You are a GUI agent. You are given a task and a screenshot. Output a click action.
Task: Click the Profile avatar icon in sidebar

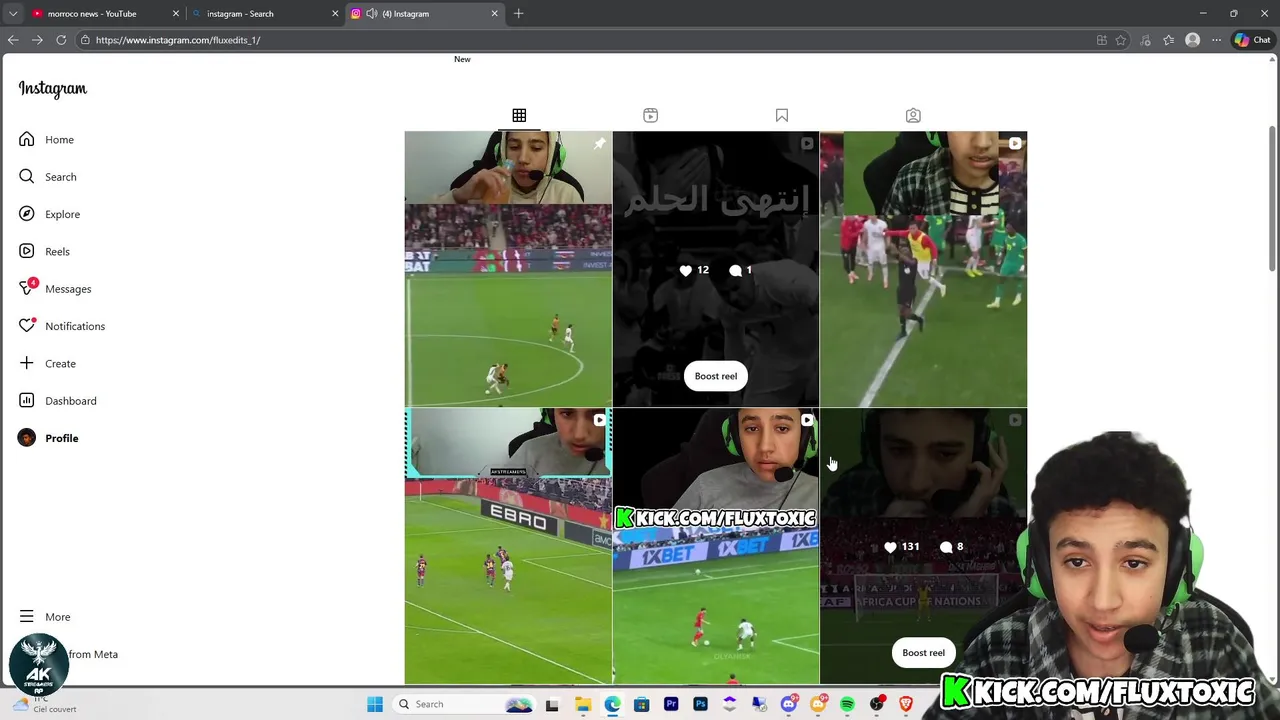tap(26, 438)
